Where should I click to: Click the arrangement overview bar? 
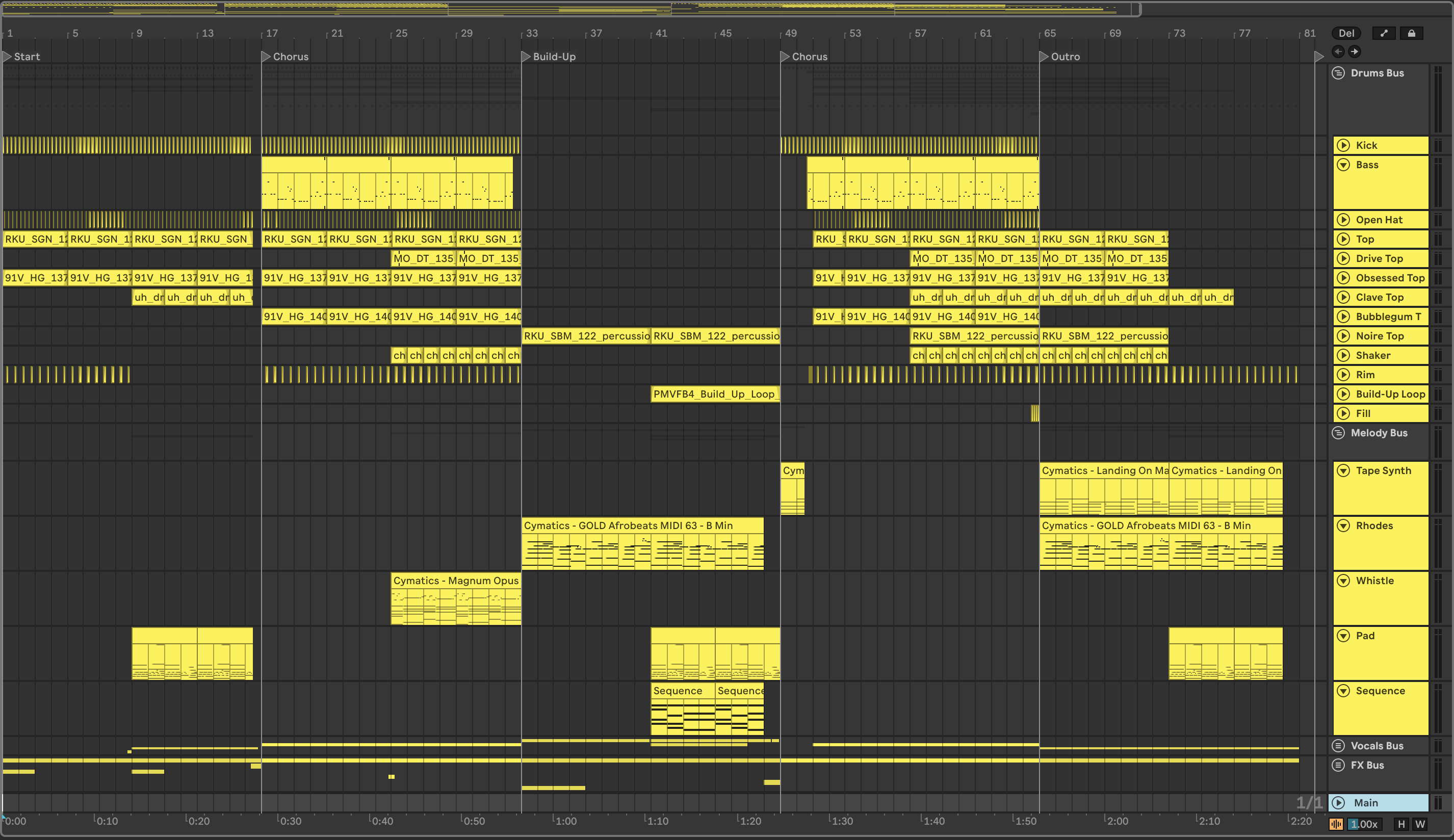(570, 9)
